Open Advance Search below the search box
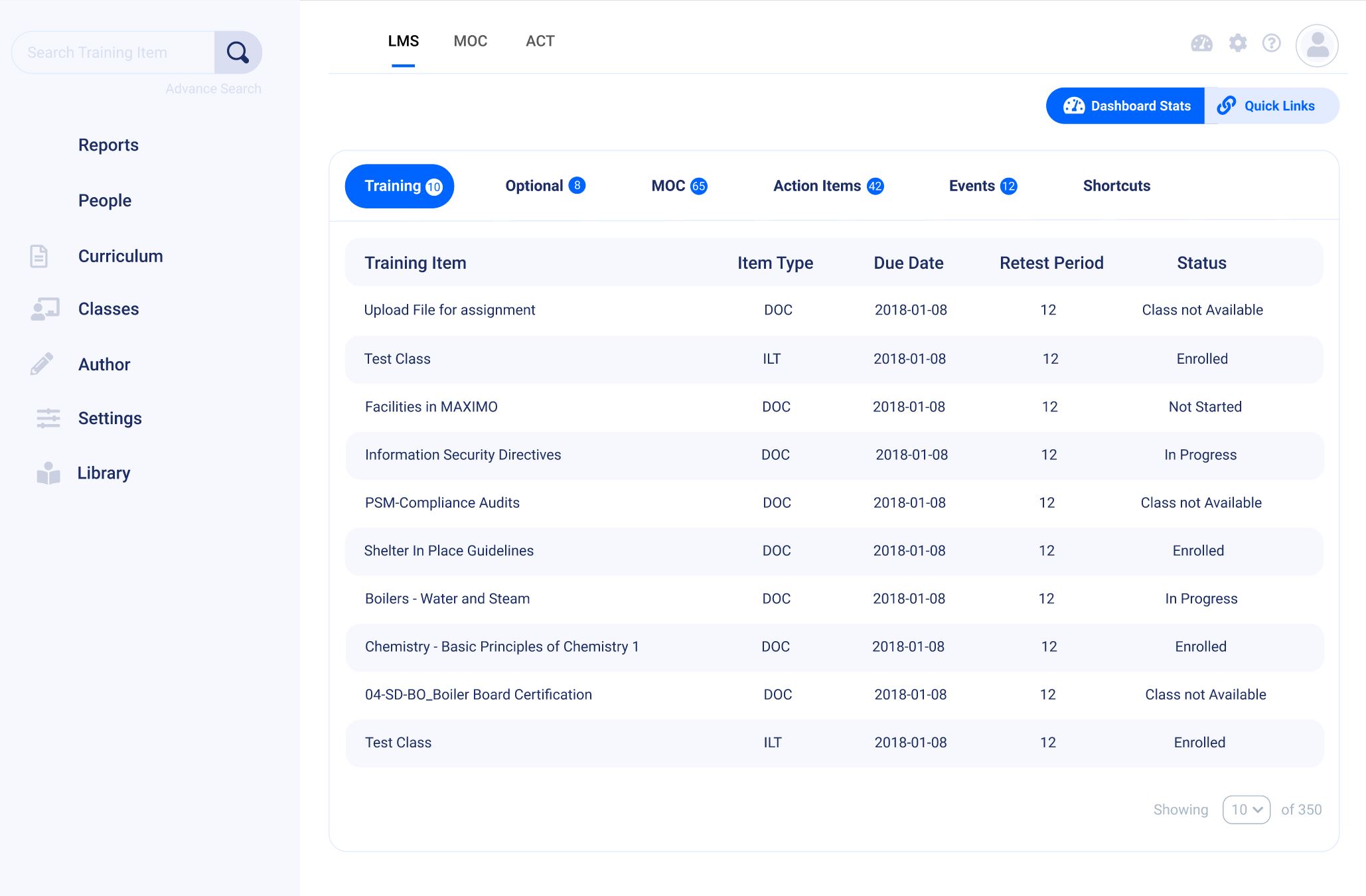The height and width of the screenshot is (896, 1366). (x=214, y=88)
